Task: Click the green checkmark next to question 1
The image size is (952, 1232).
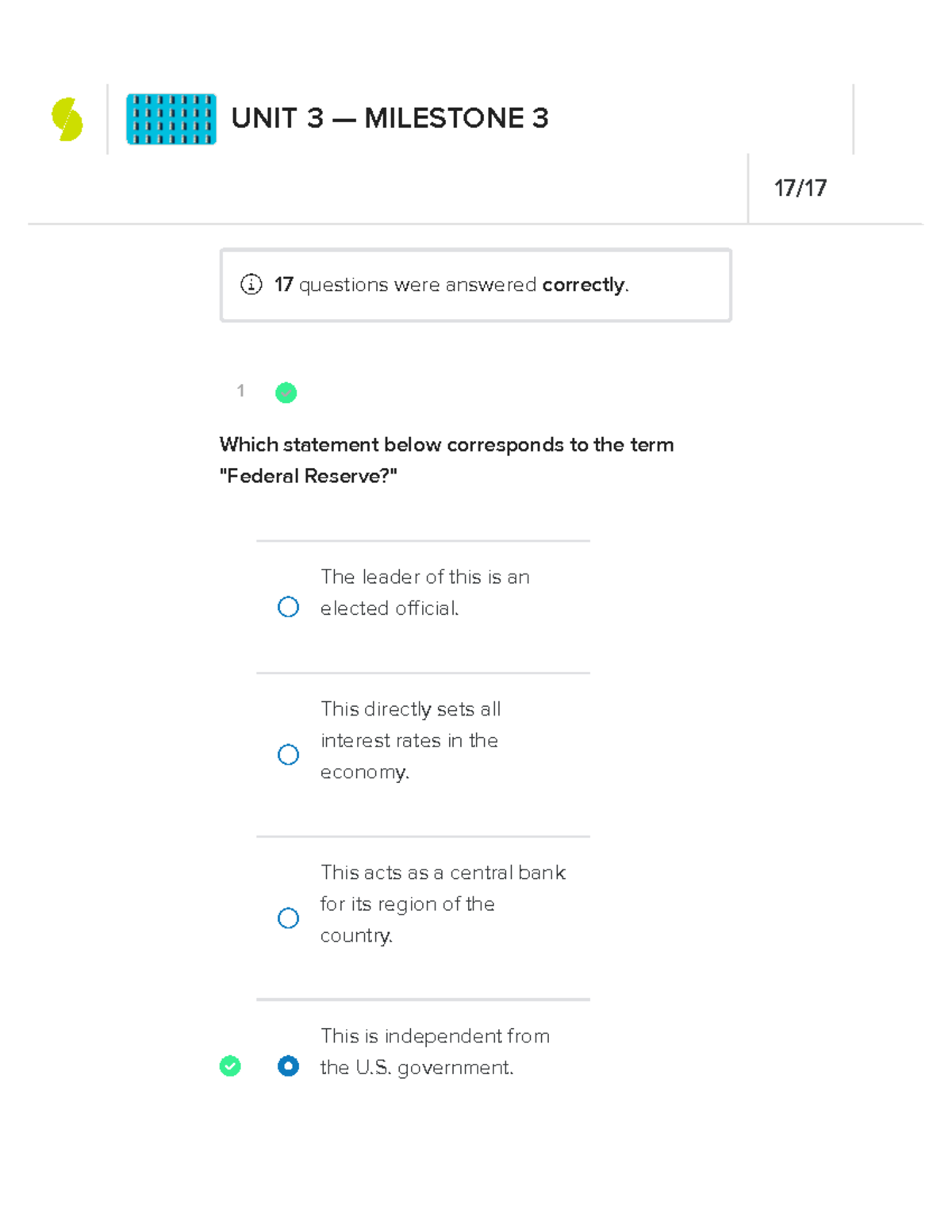Action: coord(286,393)
